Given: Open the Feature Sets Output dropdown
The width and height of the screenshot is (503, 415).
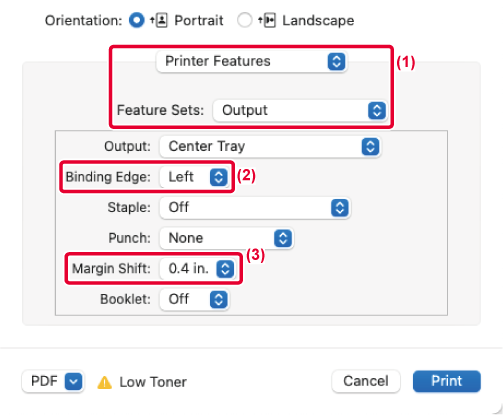Looking at the screenshot, I should 300,110.
